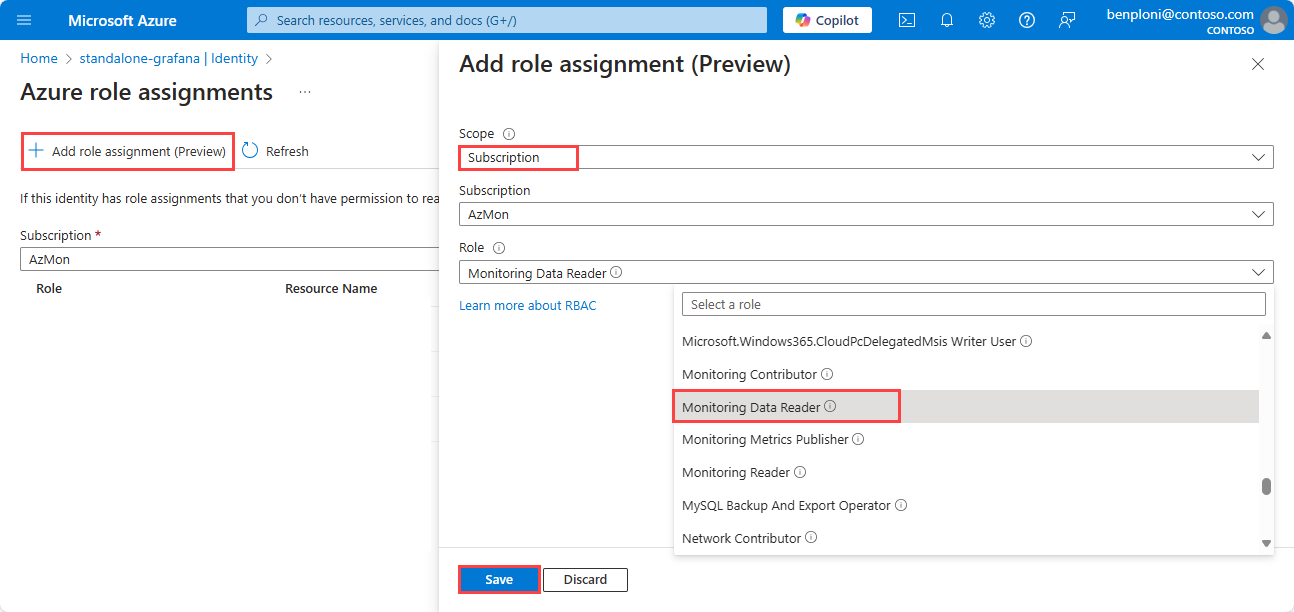Click the Refresh icon
This screenshot has height=612, width=1294.
(x=250, y=151)
